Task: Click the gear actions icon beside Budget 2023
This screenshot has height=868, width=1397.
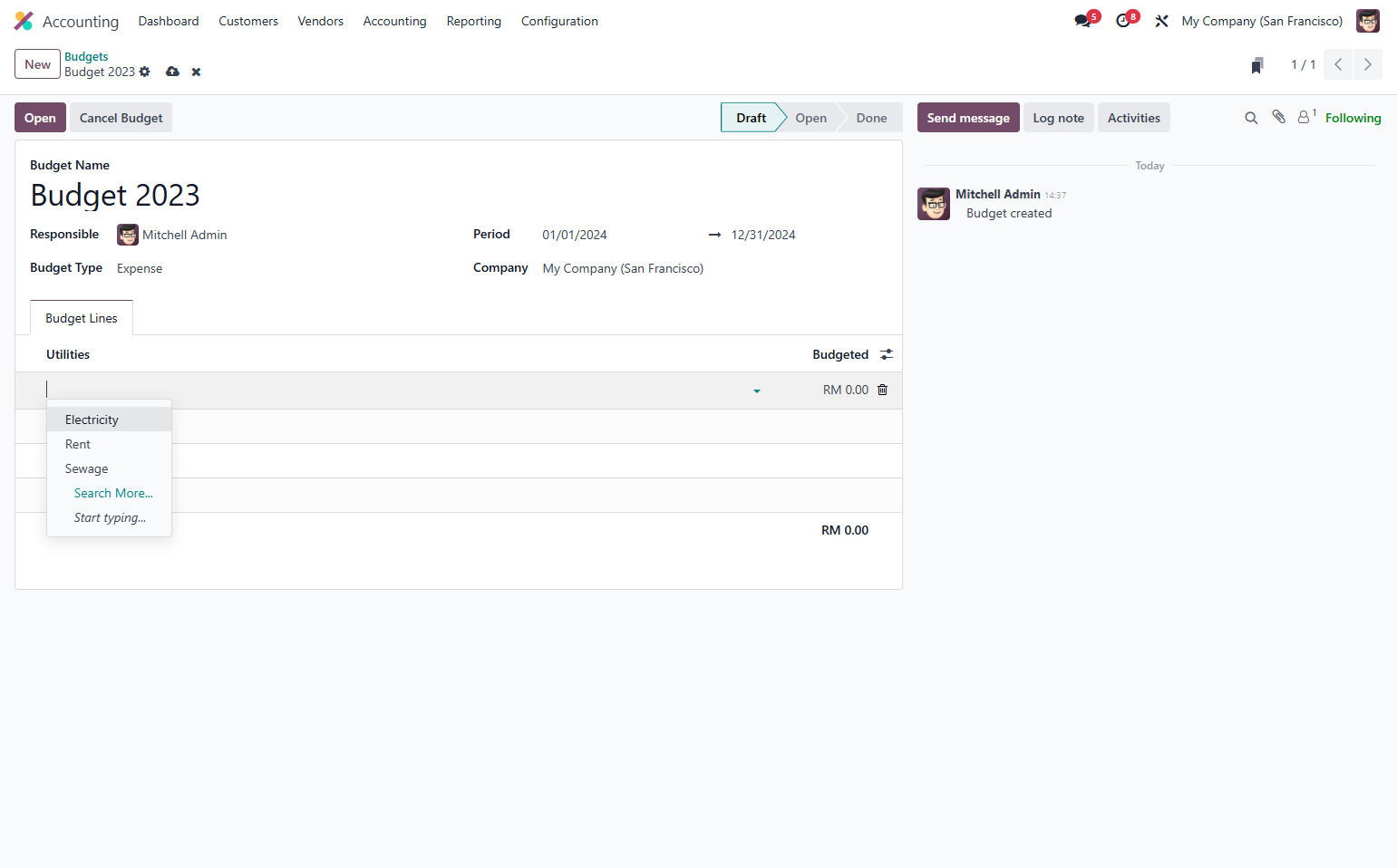Action: click(x=145, y=72)
